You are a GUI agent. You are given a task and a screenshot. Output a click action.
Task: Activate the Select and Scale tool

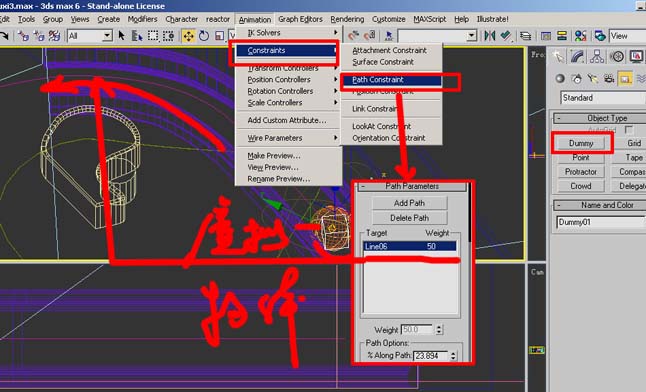220,36
